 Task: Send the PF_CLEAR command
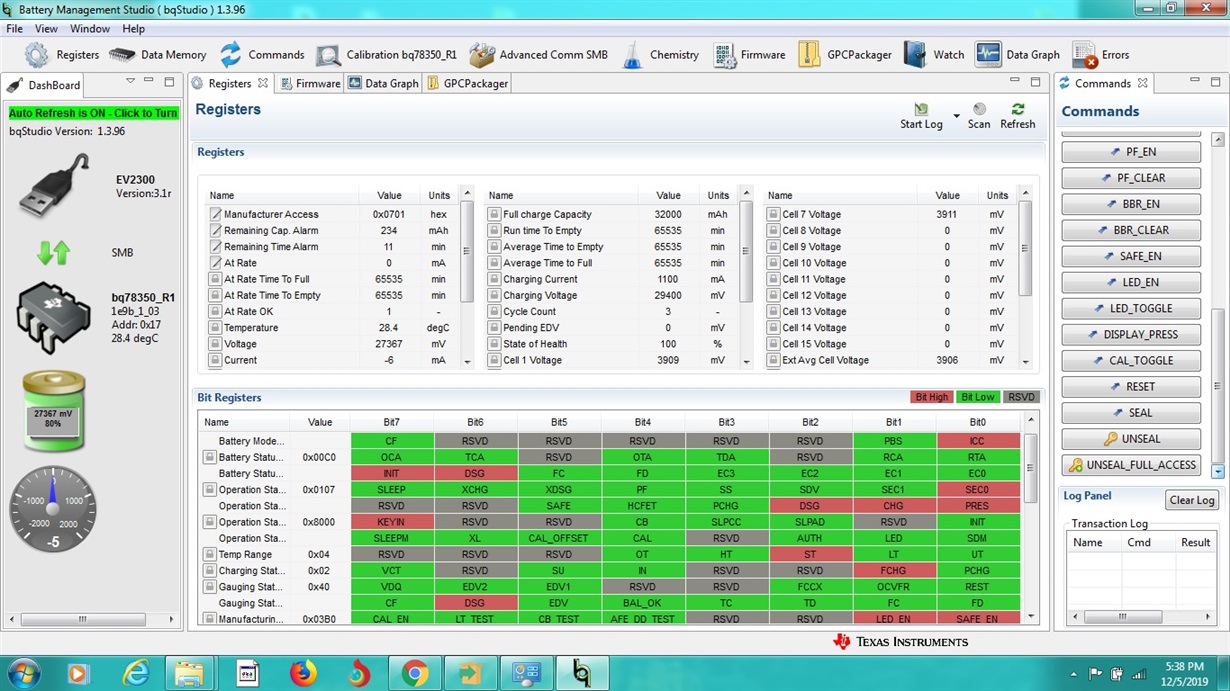pos(1131,178)
